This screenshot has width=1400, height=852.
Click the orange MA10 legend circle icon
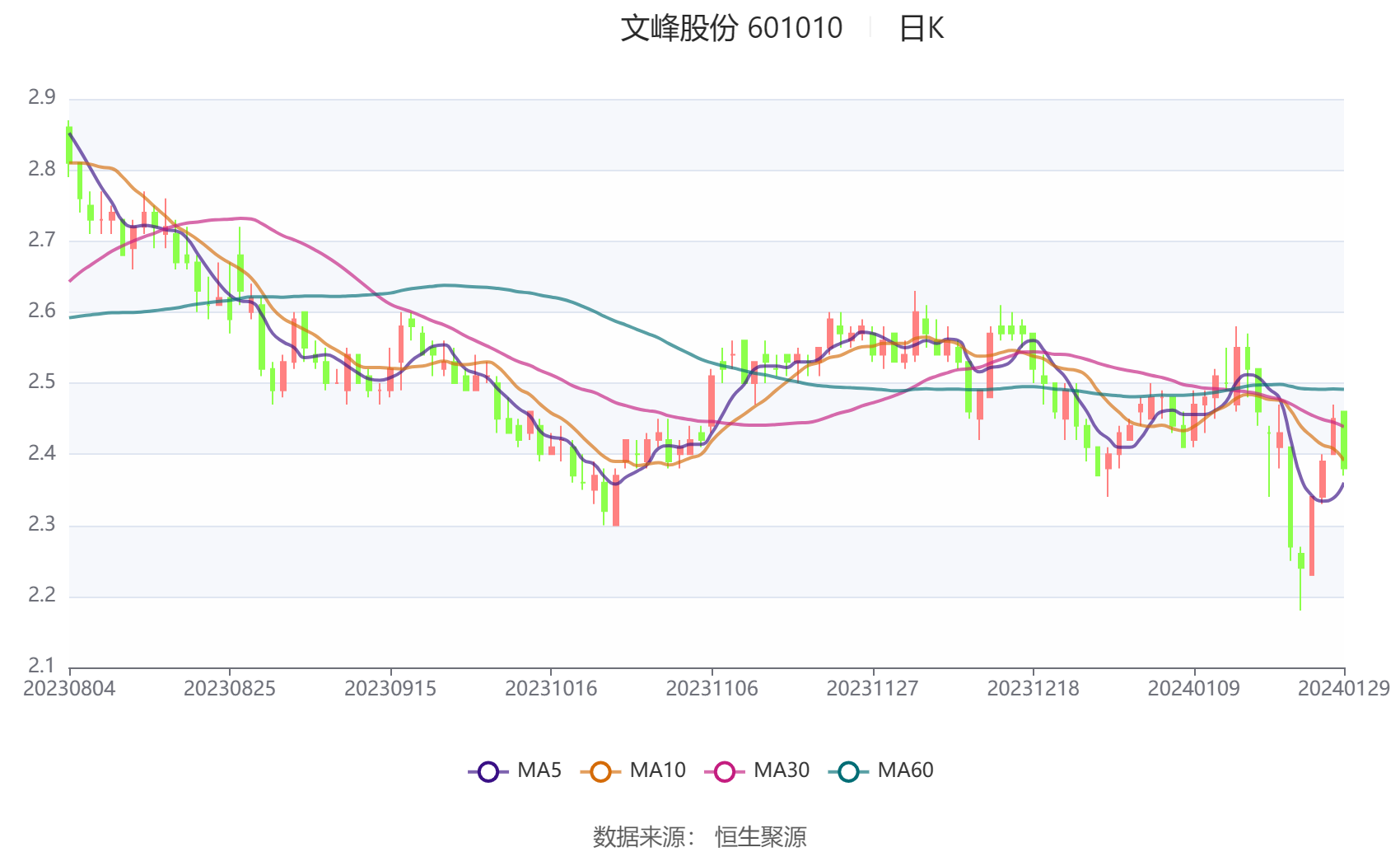600,771
